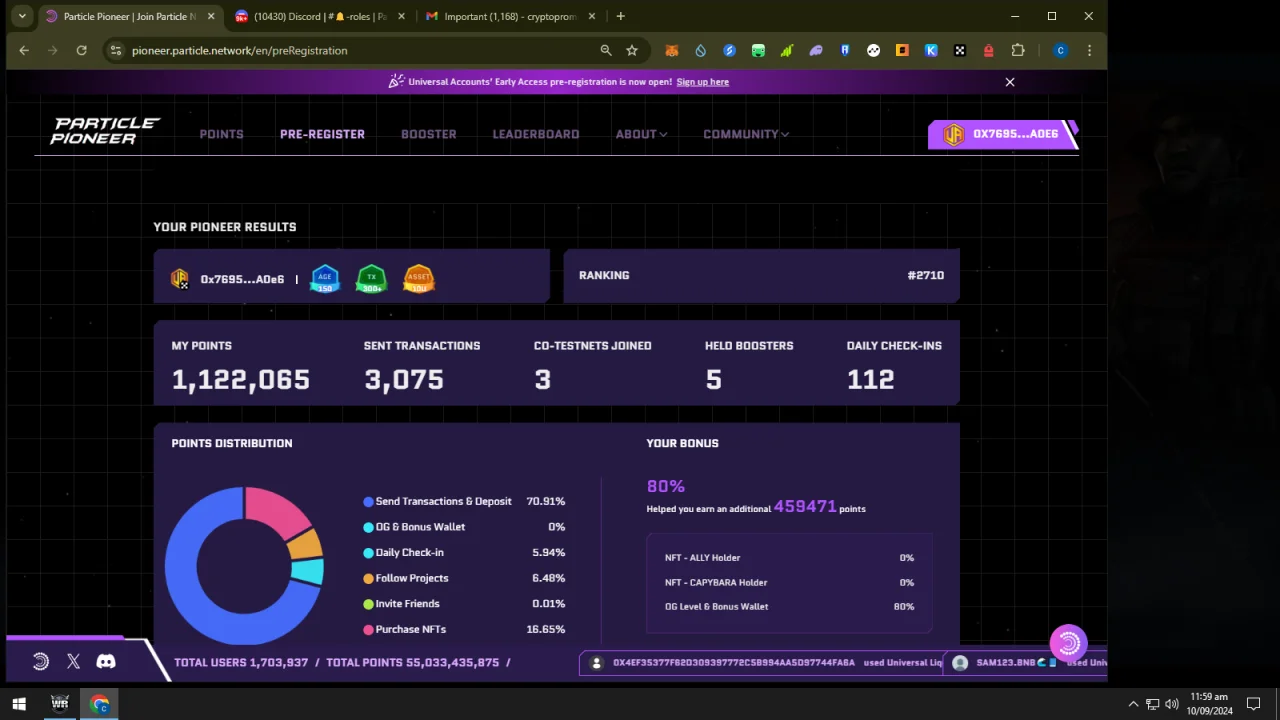This screenshot has width=1280, height=720.
Task: Open the X (Twitter) link in footer
Action: click(x=73, y=661)
